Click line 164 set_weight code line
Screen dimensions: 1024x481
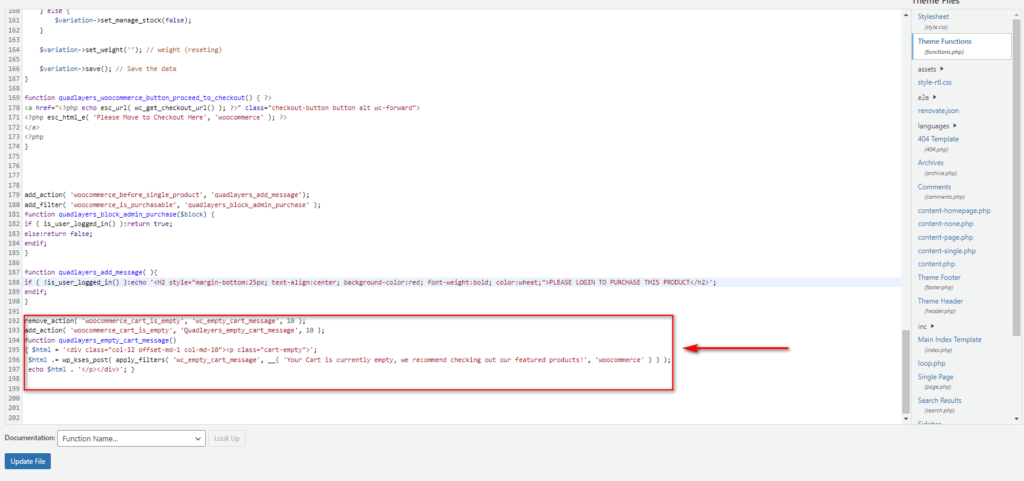click(131, 50)
